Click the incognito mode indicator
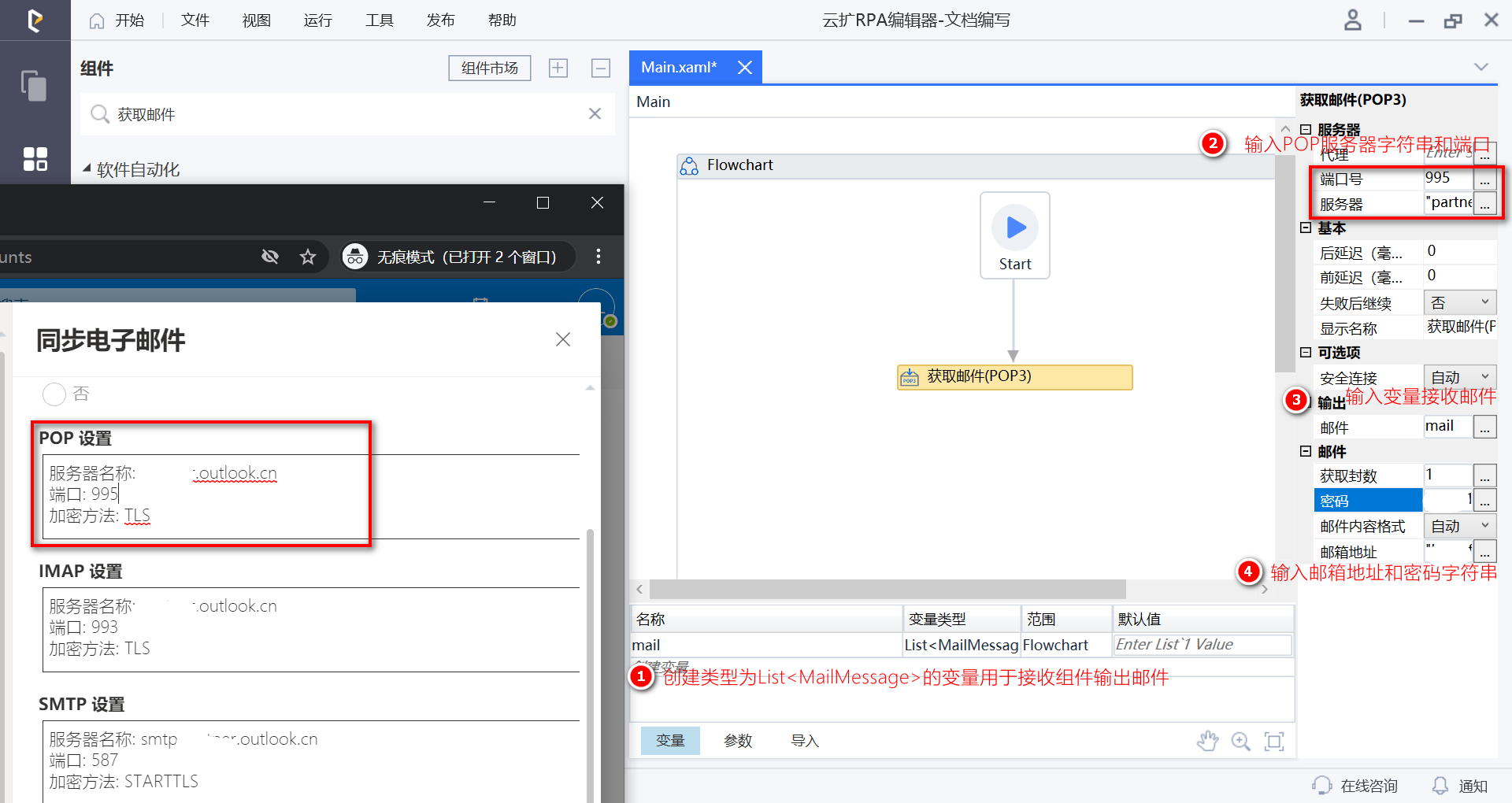Viewport: 1512px width, 803px height. (458, 257)
